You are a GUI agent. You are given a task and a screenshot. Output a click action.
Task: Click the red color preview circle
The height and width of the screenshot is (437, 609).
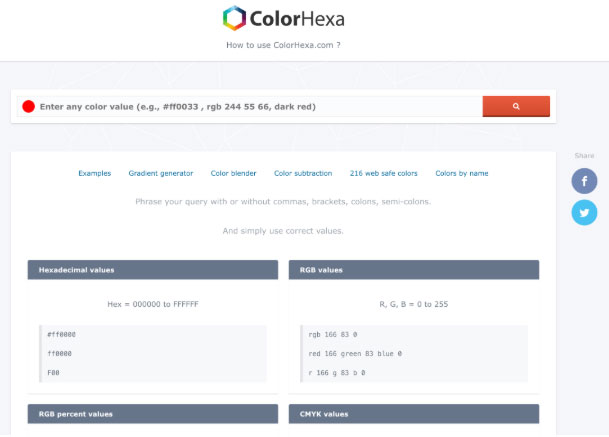pos(28,106)
